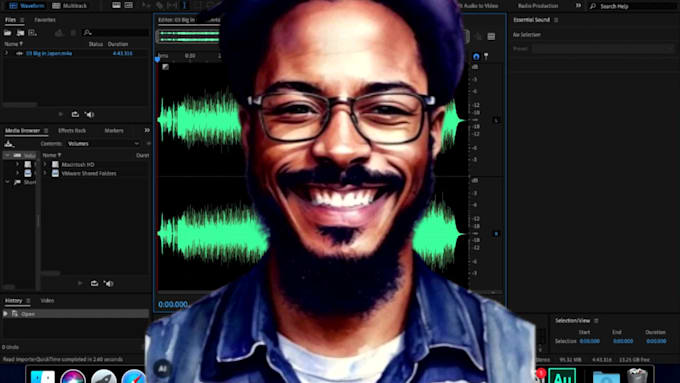Toggle Auto-Play speaker icon in Media Browser
This screenshot has height=383, width=680.
click(x=108, y=283)
